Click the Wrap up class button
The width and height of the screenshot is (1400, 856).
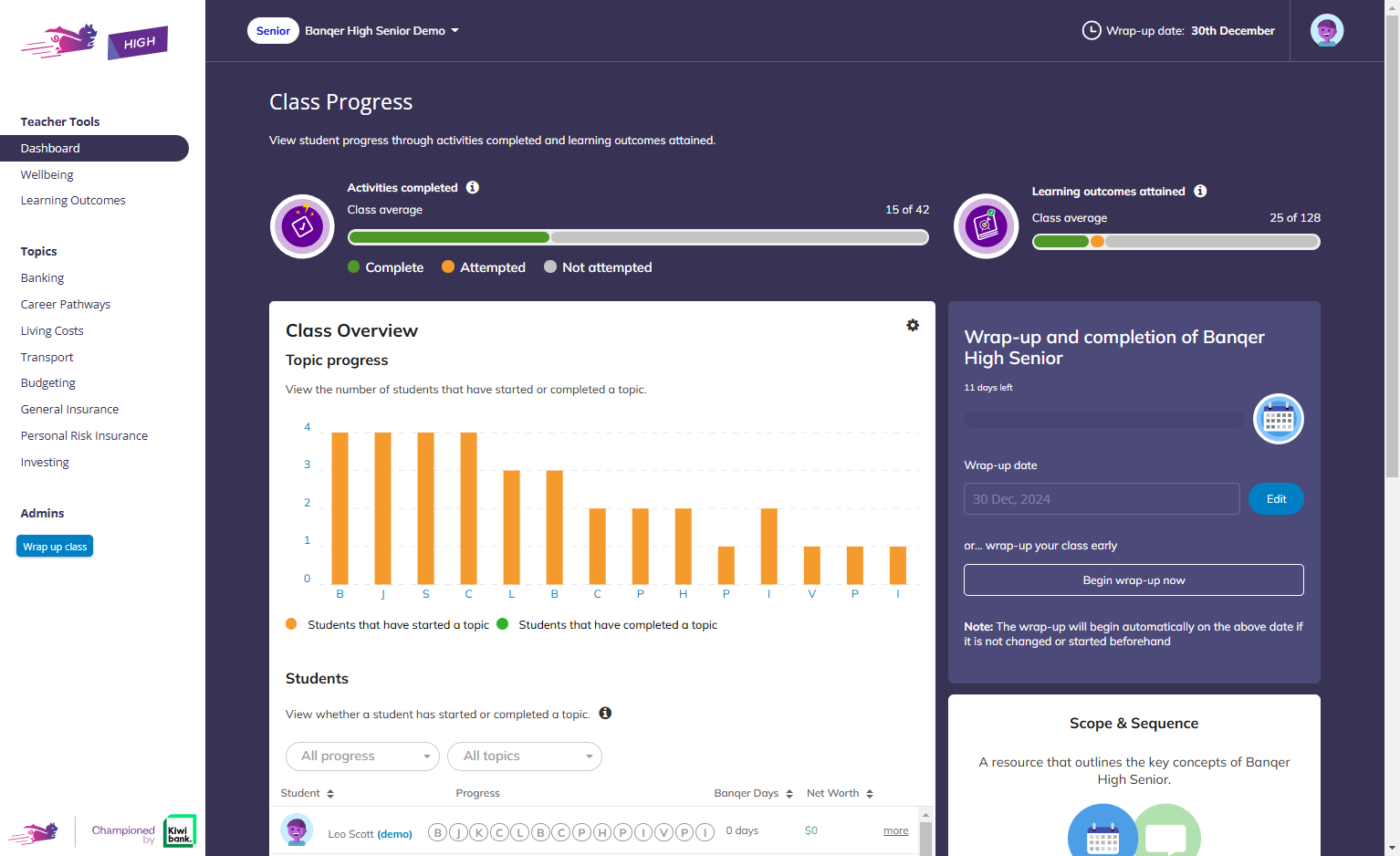(x=55, y=546)
